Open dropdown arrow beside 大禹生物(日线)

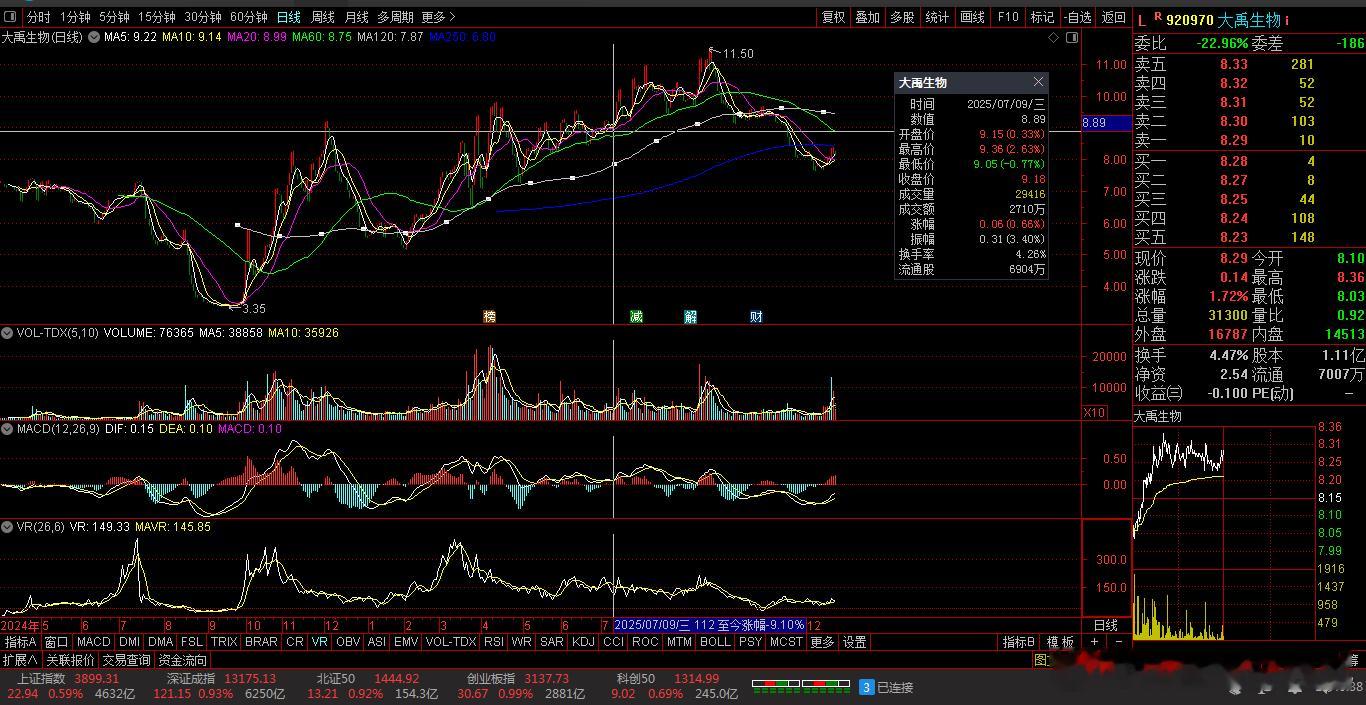point(94,37)
